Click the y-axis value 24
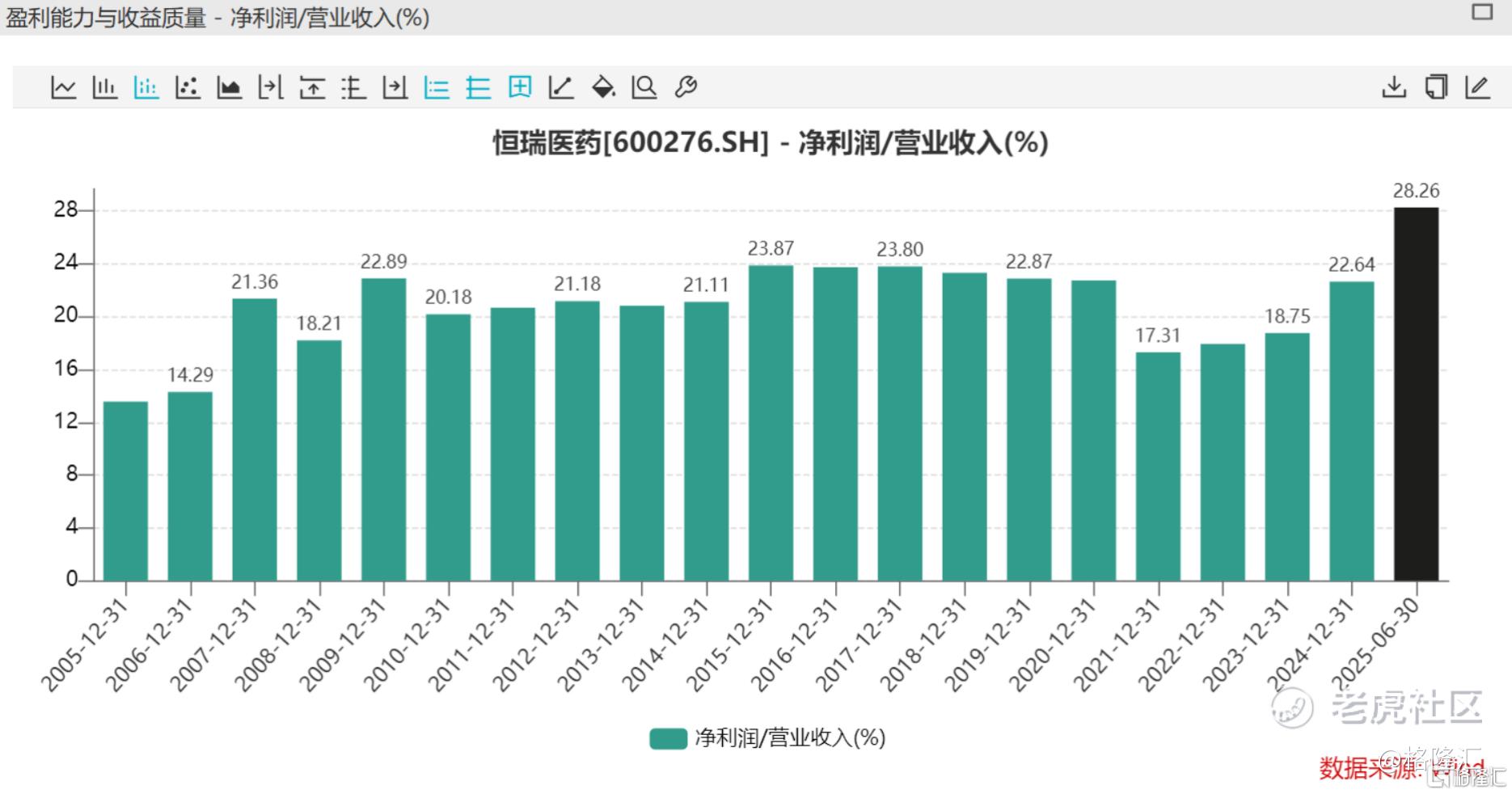Image resolution: width=1512 pixels, height=794 pixels. pos(65,263)
